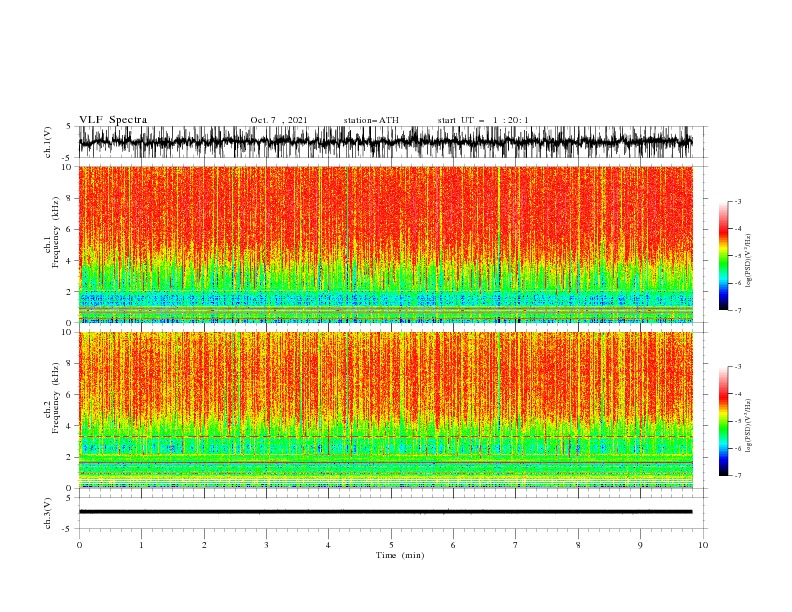
Task: Click the ch.3 voltage trace panel
Action: coord(392,513)
